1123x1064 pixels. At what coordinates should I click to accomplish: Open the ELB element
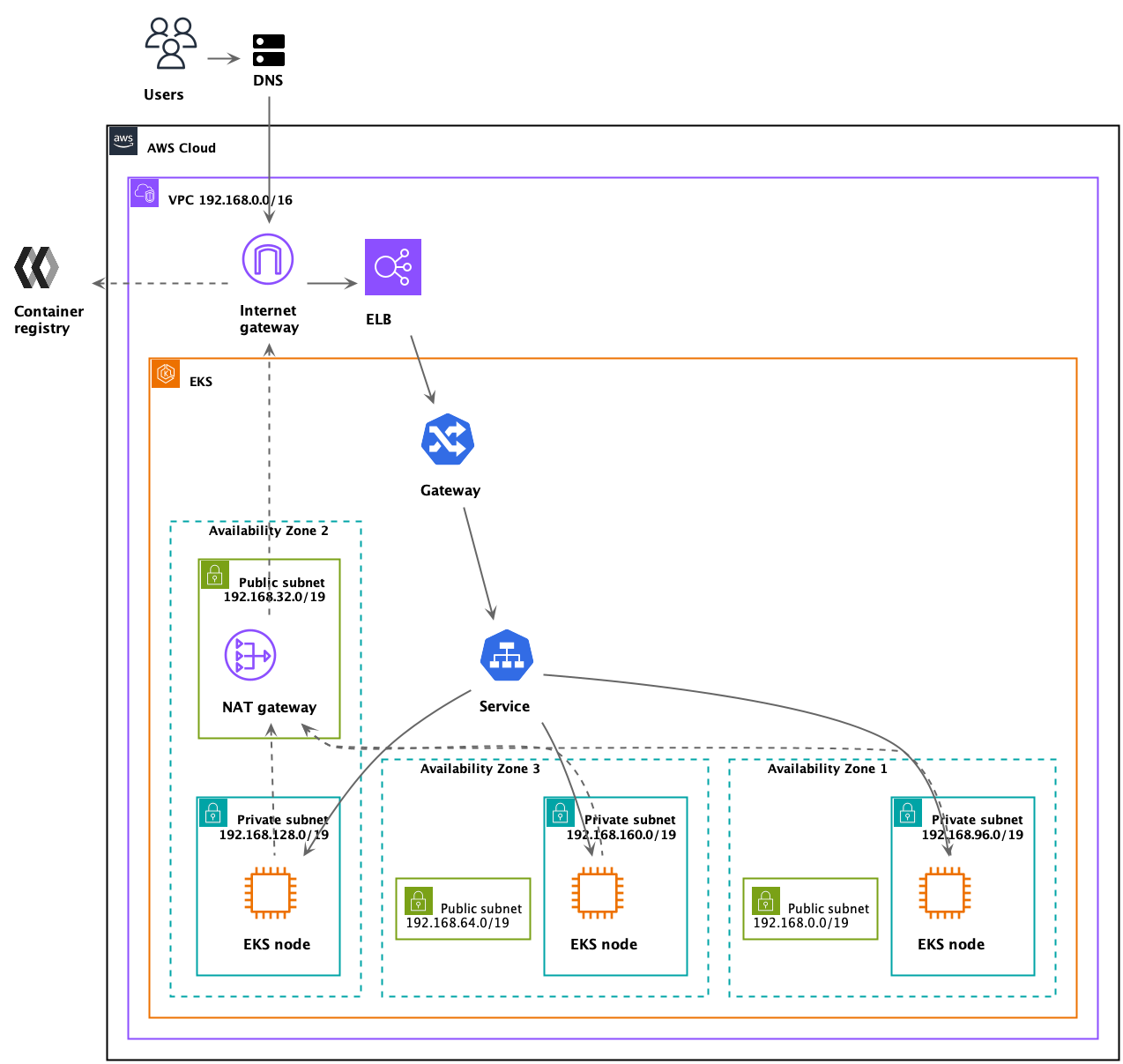(x=392, y=267)
